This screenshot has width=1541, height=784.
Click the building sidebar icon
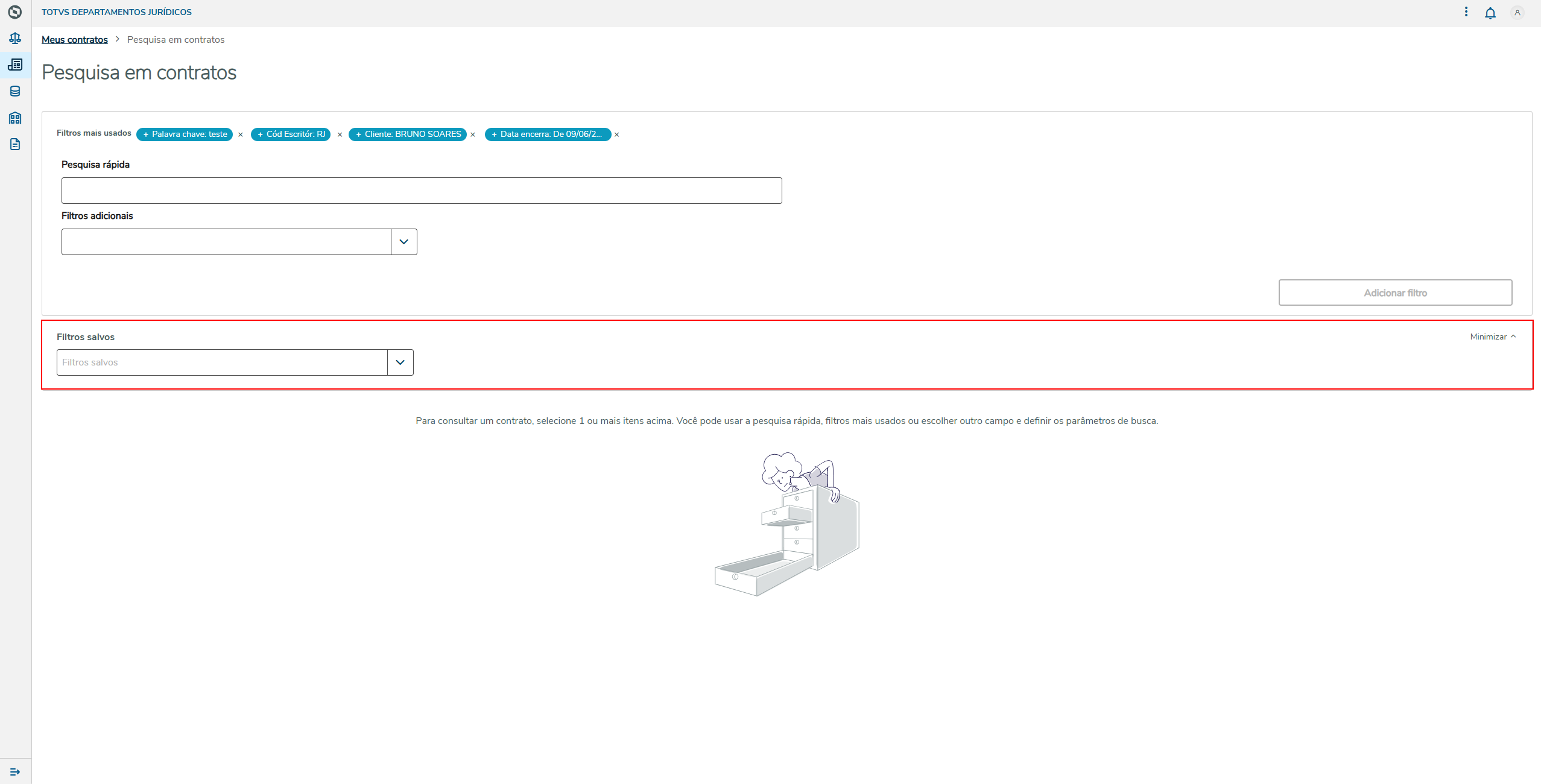(x=15, y=118)
